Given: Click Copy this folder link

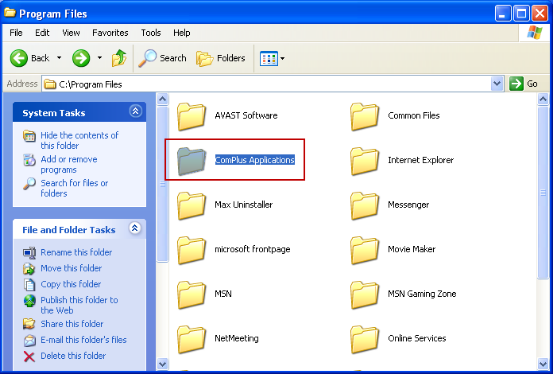Looking at the screenshot, I should 71,284.
